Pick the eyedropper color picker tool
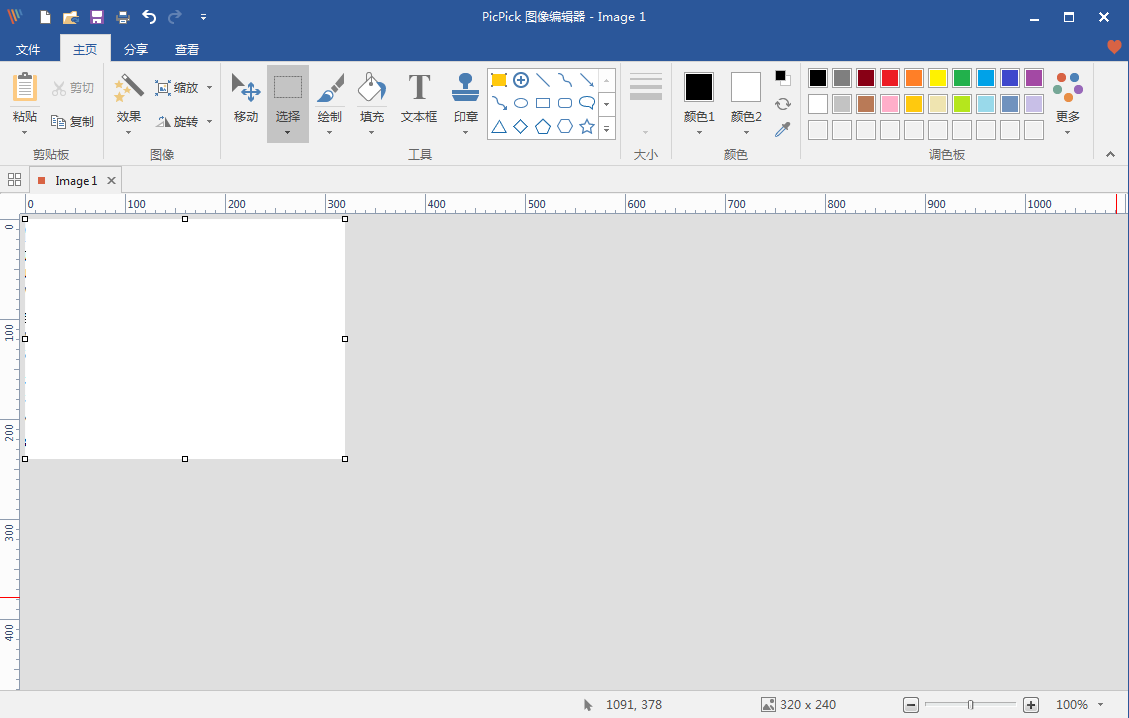This screenshot has height=718, width=1129. 782,130
